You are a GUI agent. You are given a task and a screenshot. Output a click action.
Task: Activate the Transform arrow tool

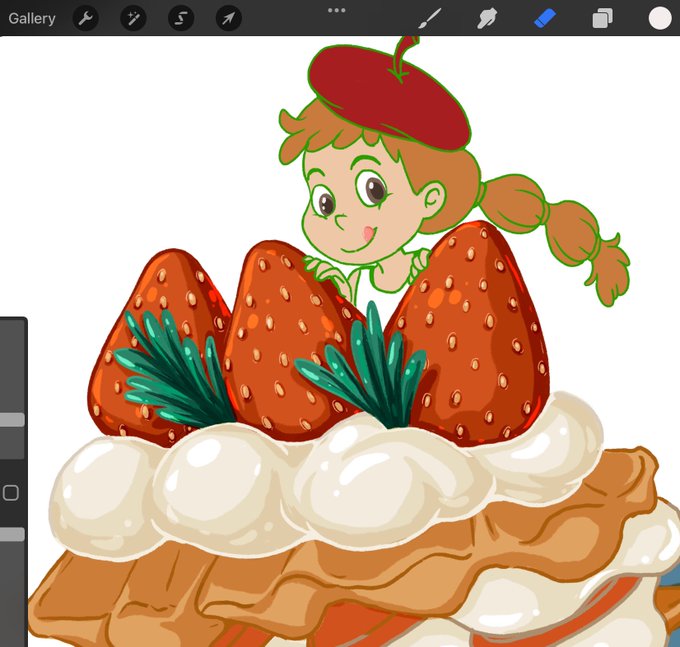point(229,19)
